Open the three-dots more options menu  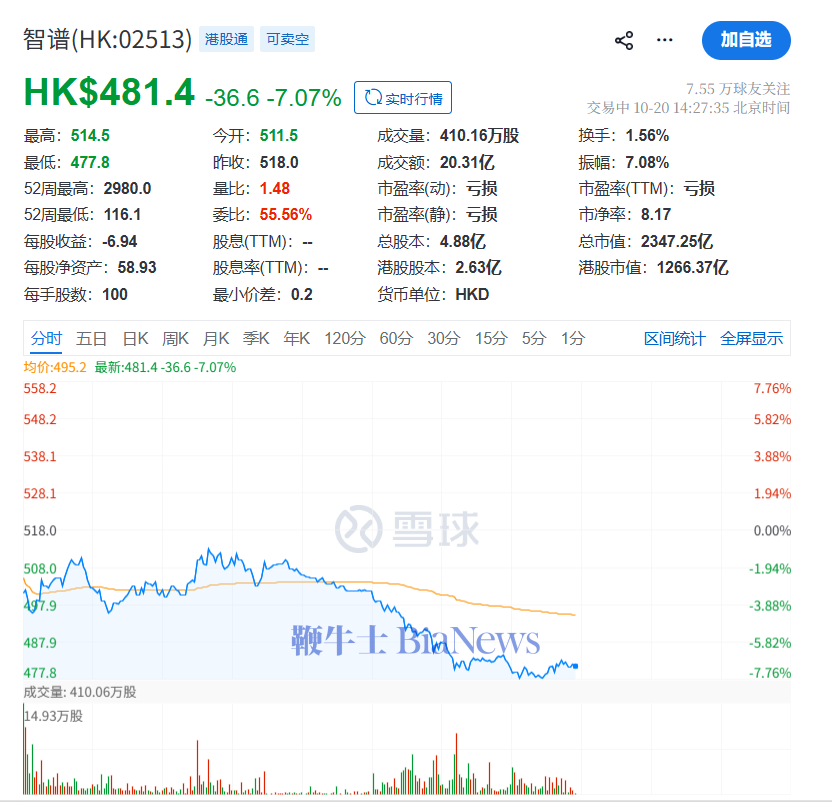tap(664, 40)
